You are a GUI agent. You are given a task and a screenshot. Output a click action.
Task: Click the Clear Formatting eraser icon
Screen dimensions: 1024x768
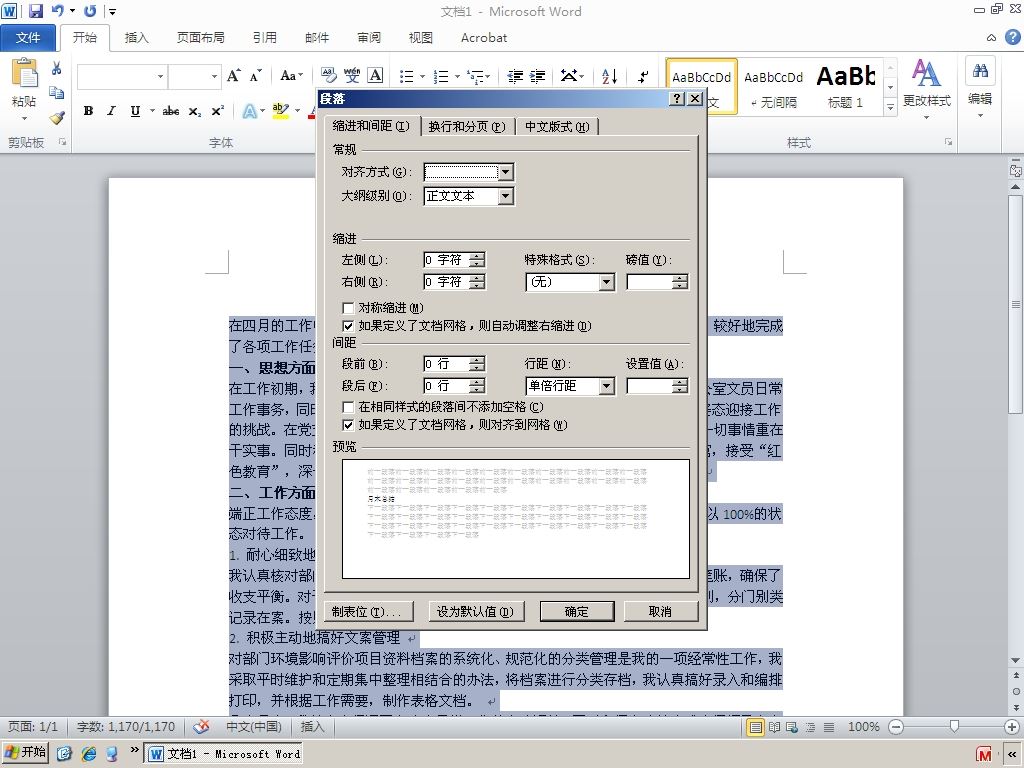328,76
